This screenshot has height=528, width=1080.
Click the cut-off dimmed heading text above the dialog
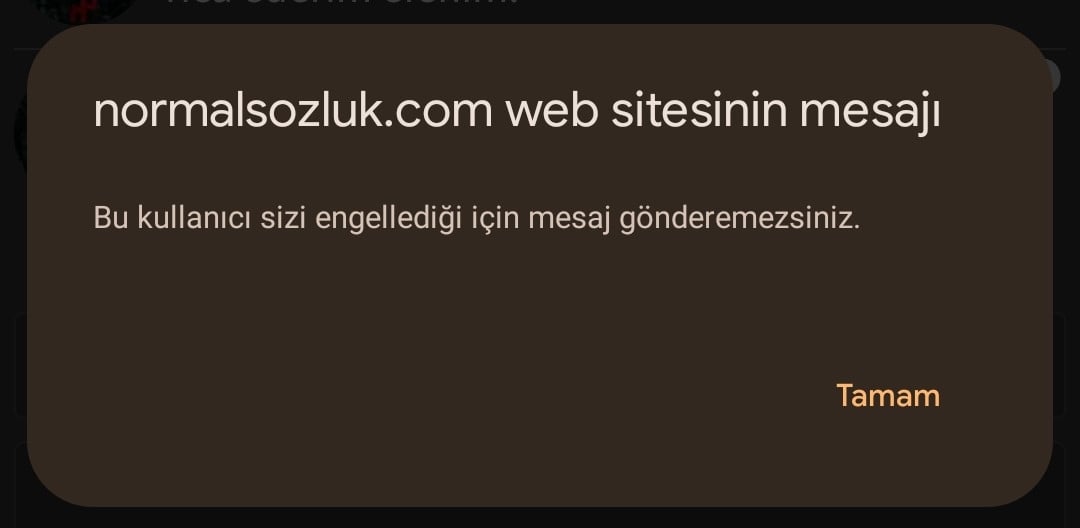point(342,3)
